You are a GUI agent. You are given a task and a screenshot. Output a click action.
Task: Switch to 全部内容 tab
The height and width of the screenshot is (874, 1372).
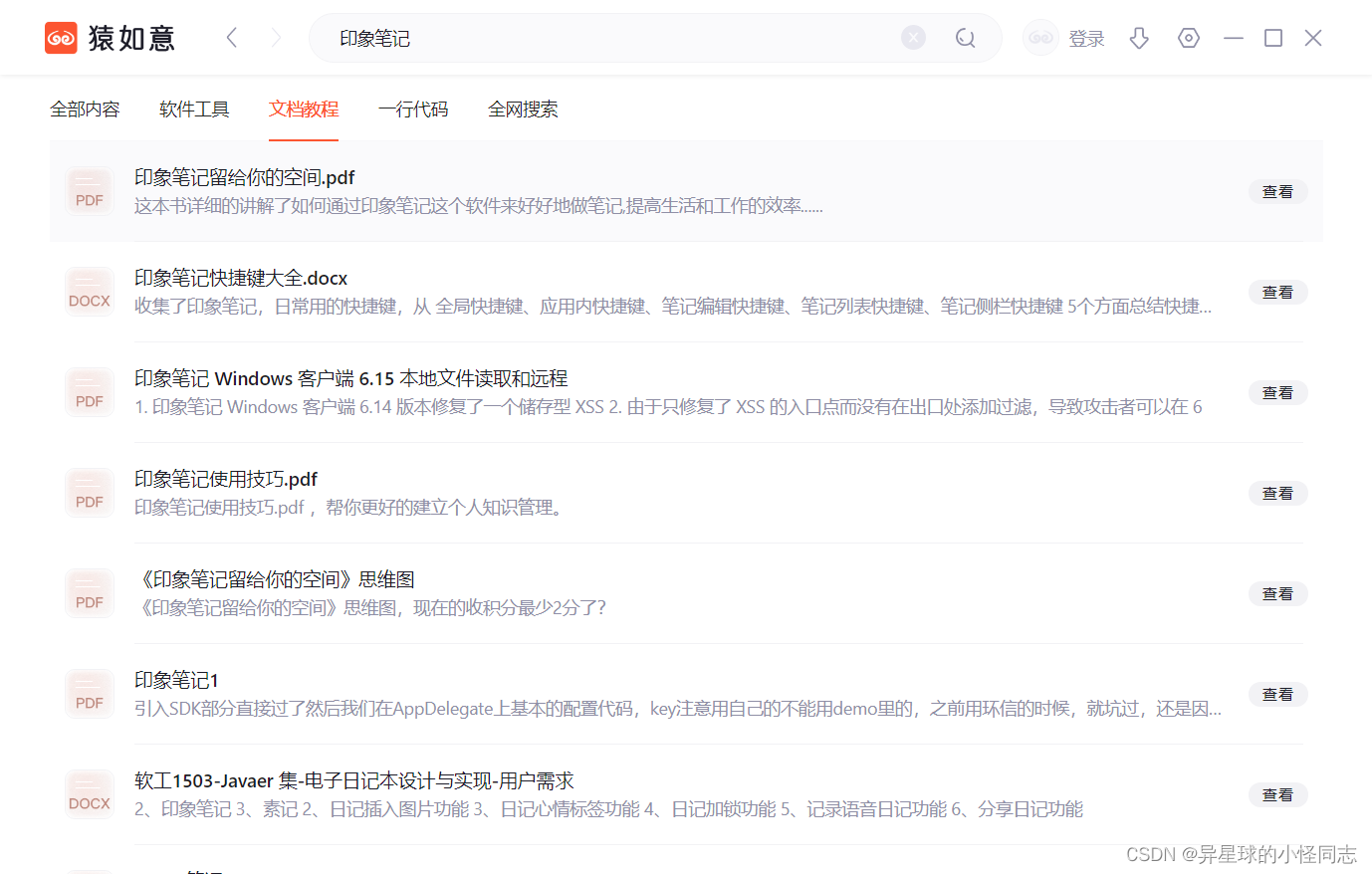[85, 109]
